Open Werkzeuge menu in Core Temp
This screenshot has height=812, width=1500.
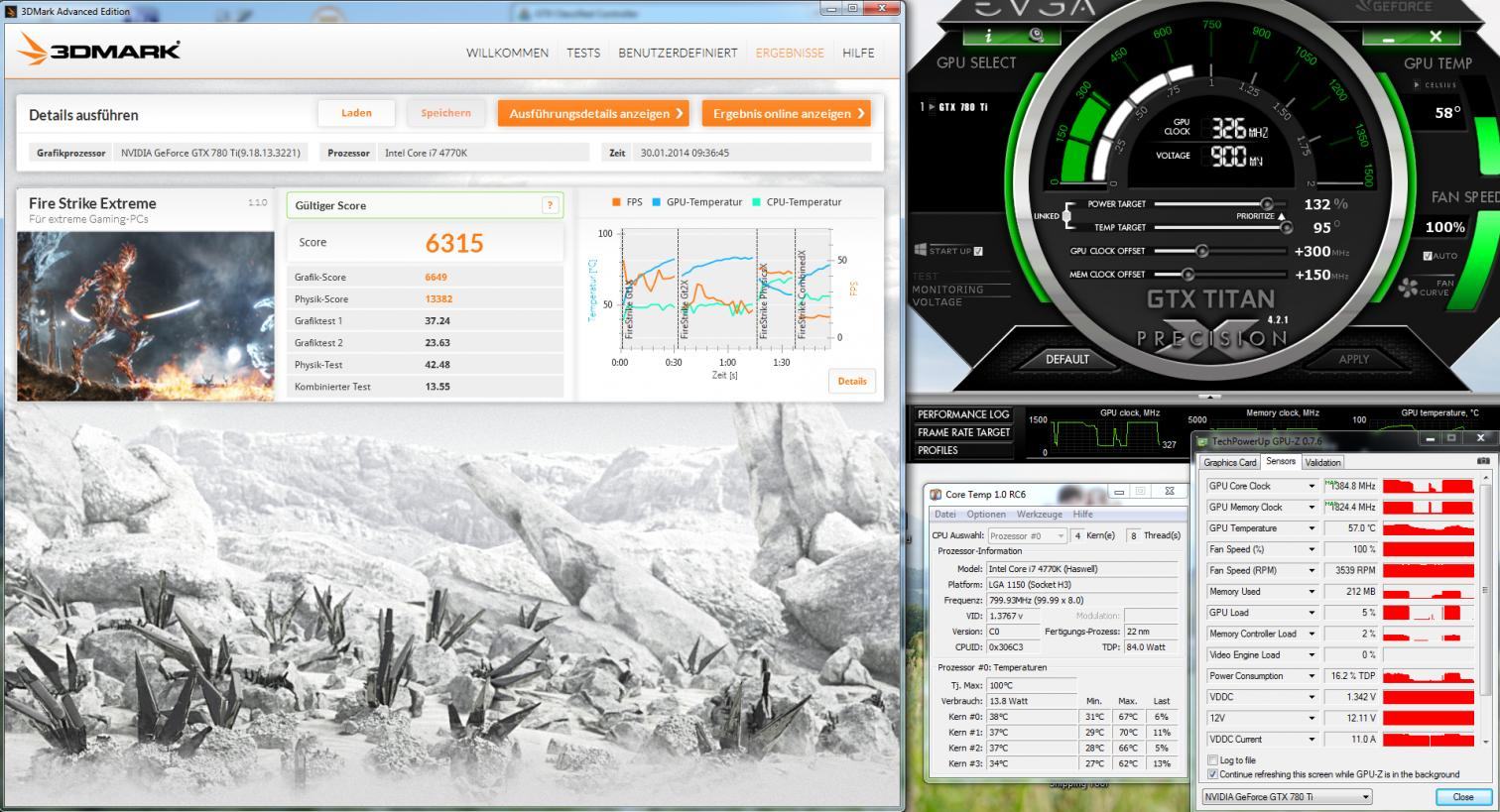1039,515
